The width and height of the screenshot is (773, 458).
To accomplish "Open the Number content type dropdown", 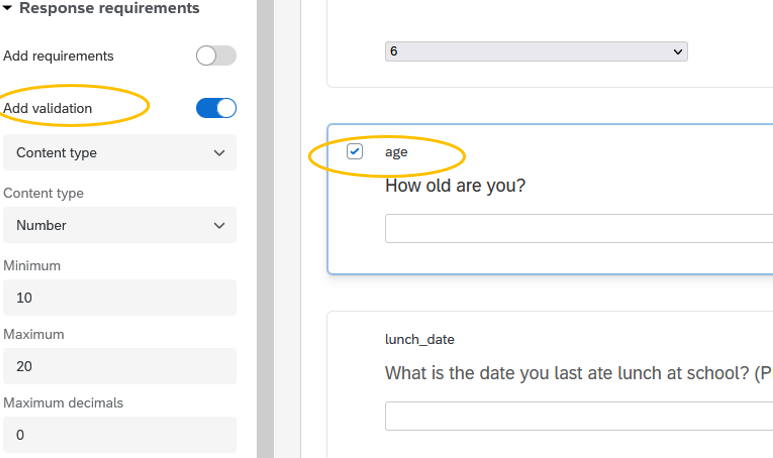I will point(120,225).
